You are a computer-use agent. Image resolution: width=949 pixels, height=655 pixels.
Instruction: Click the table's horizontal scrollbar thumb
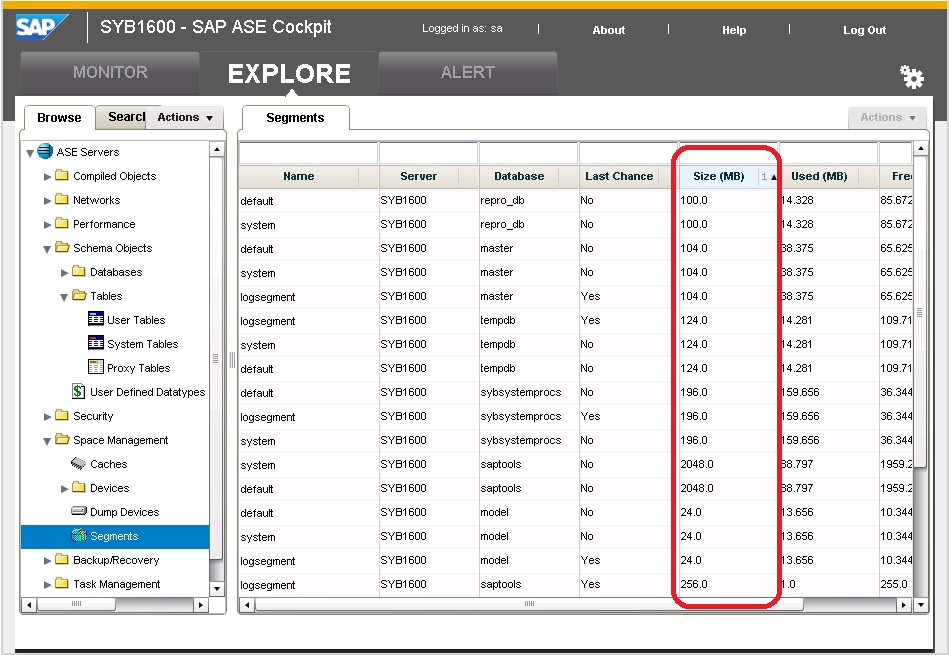529,604
